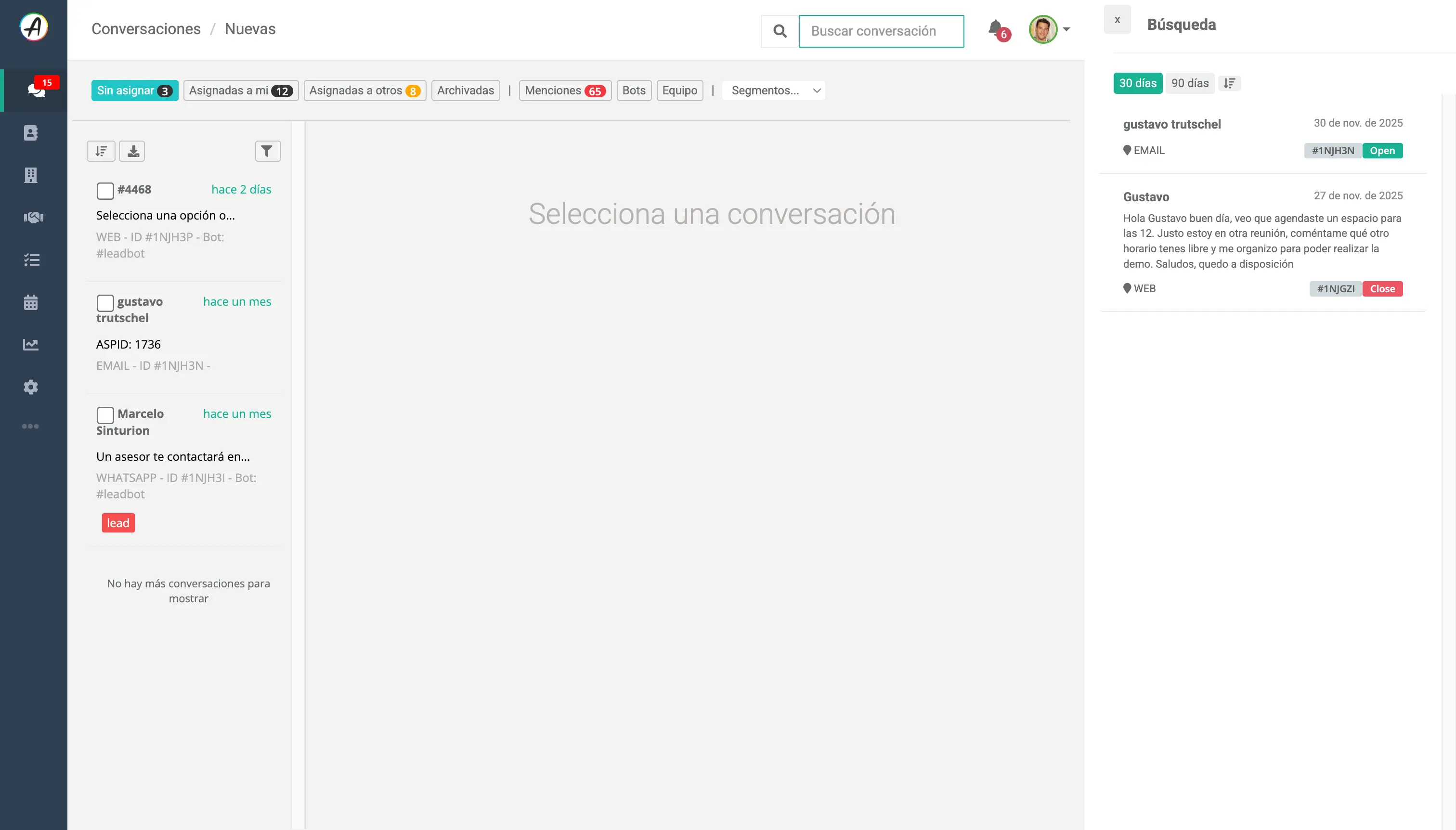Open the tasks checklist icon
1456x830 pixels.
tap(31, 260)
